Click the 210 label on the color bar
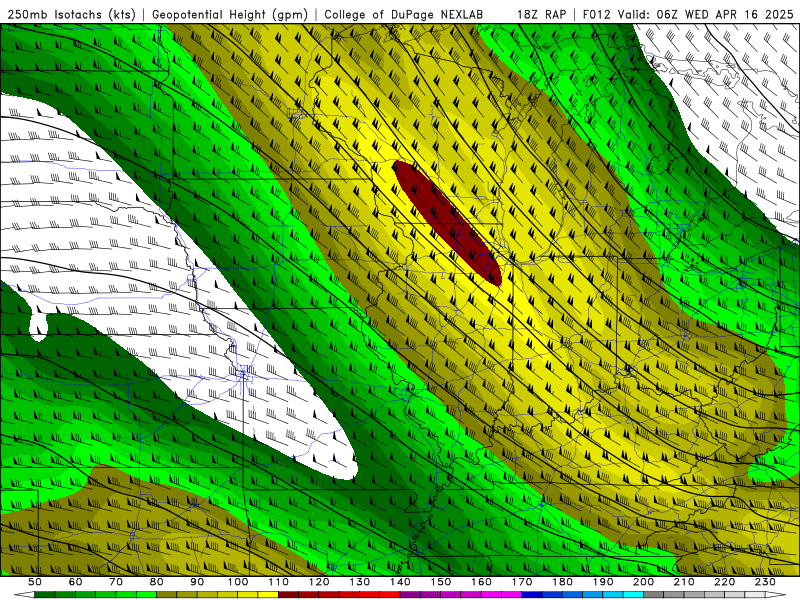The width and height of the screenshot is (800, 600). tap(684, 582)
